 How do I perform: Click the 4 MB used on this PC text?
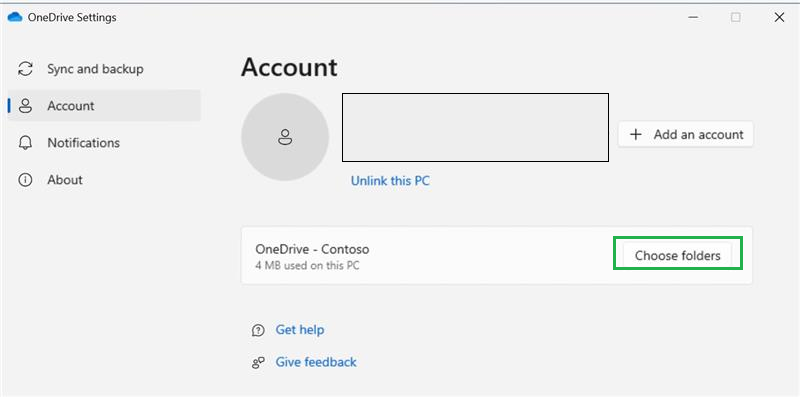coord(307,266)
